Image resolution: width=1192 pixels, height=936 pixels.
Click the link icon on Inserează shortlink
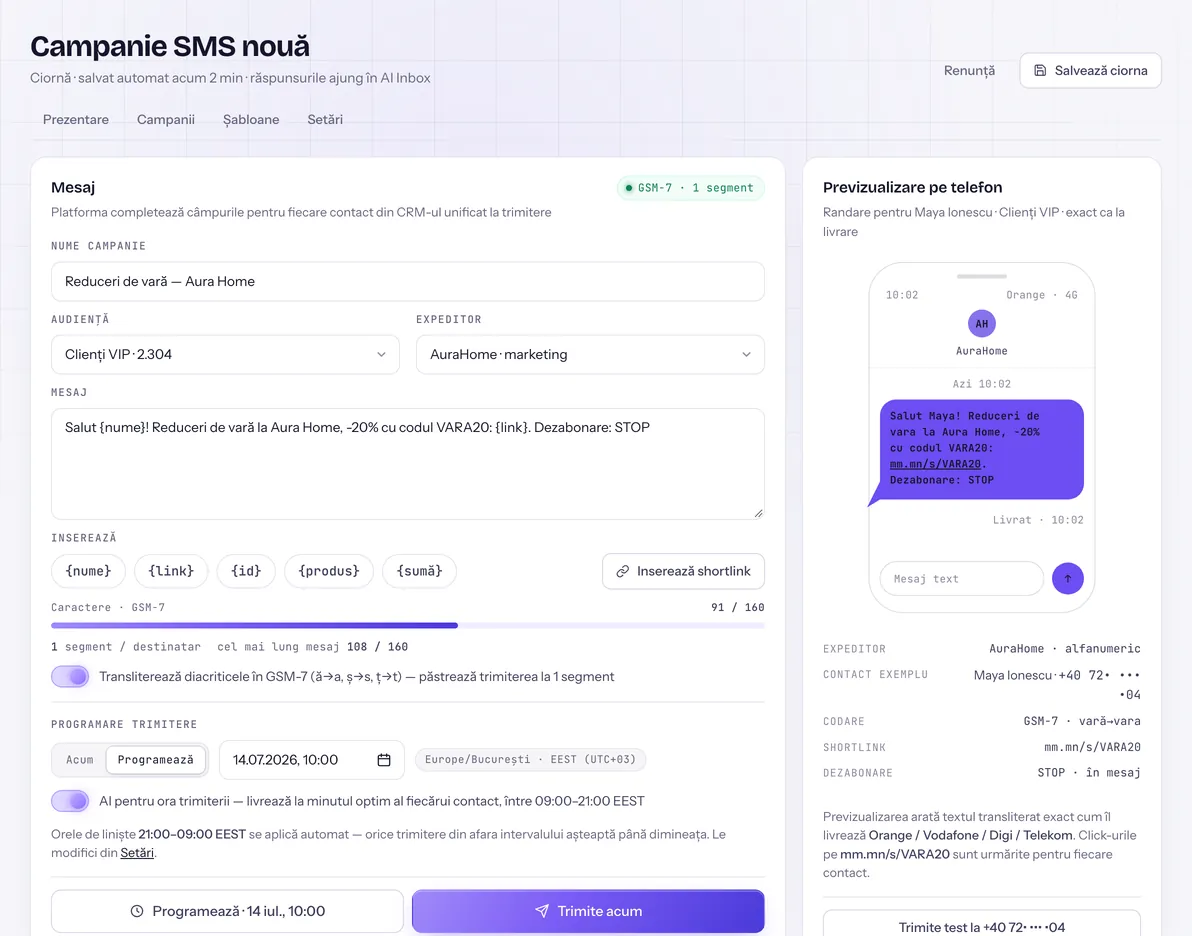(x=623, y=571)
